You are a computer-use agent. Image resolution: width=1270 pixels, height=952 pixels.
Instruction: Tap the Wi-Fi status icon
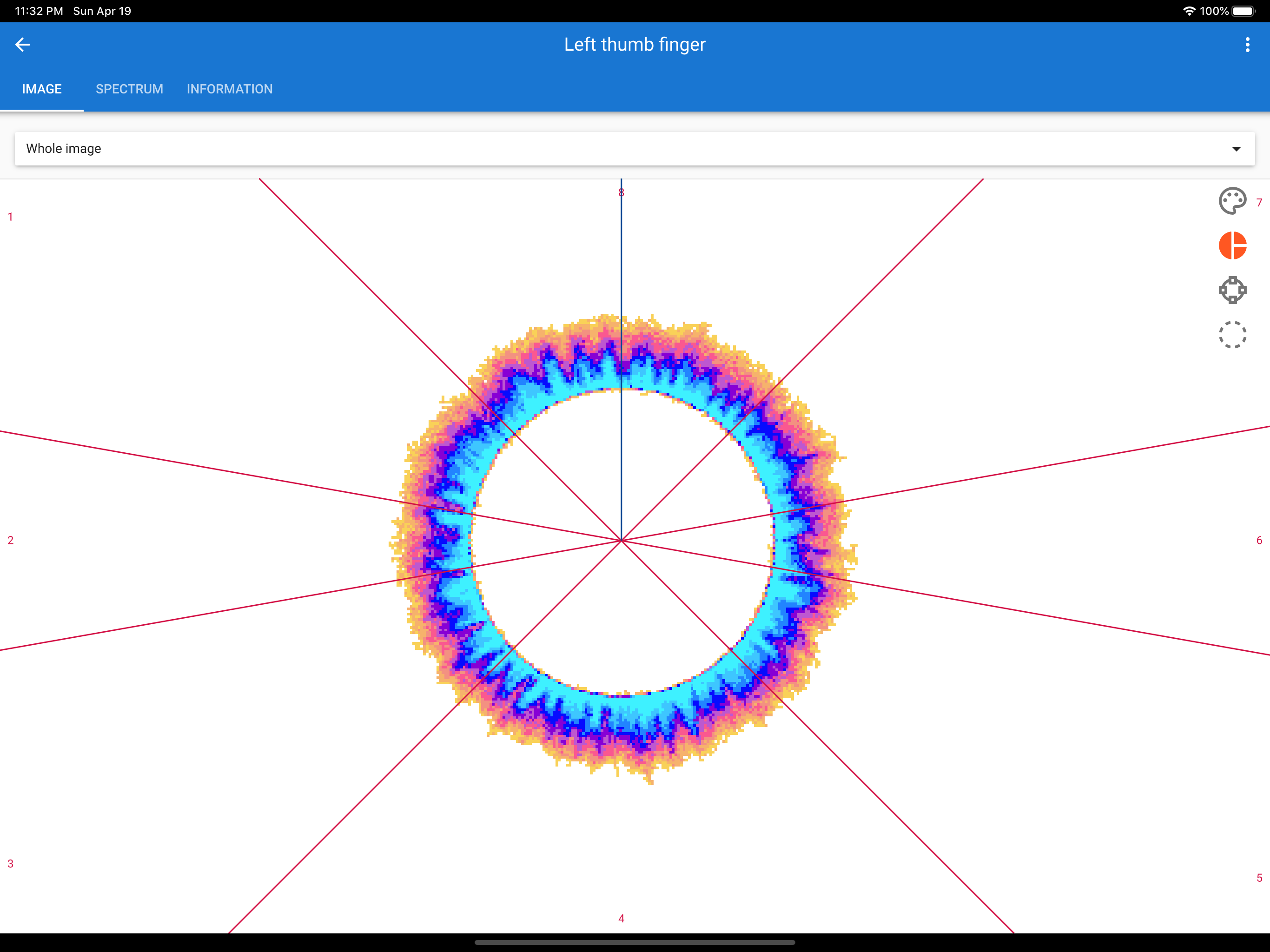click(x=1189, y=11)
